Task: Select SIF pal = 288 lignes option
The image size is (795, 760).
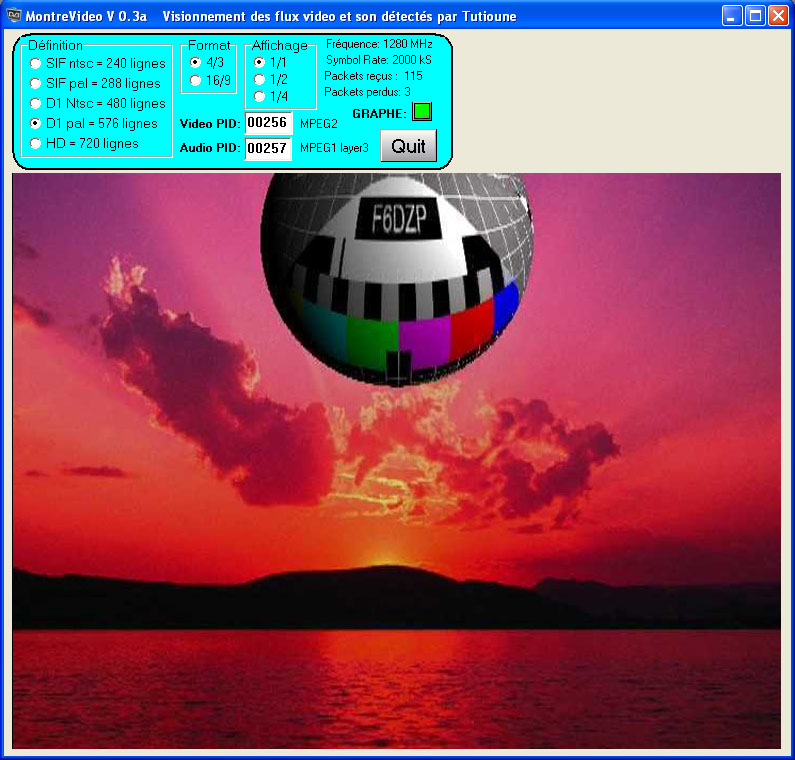Action: [x=36, y=84]
